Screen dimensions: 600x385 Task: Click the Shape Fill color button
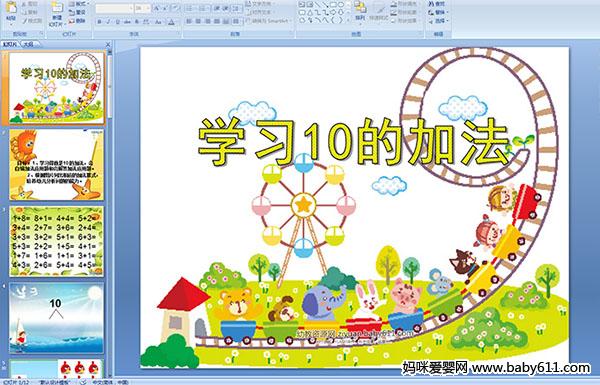(x=404, y=3)
